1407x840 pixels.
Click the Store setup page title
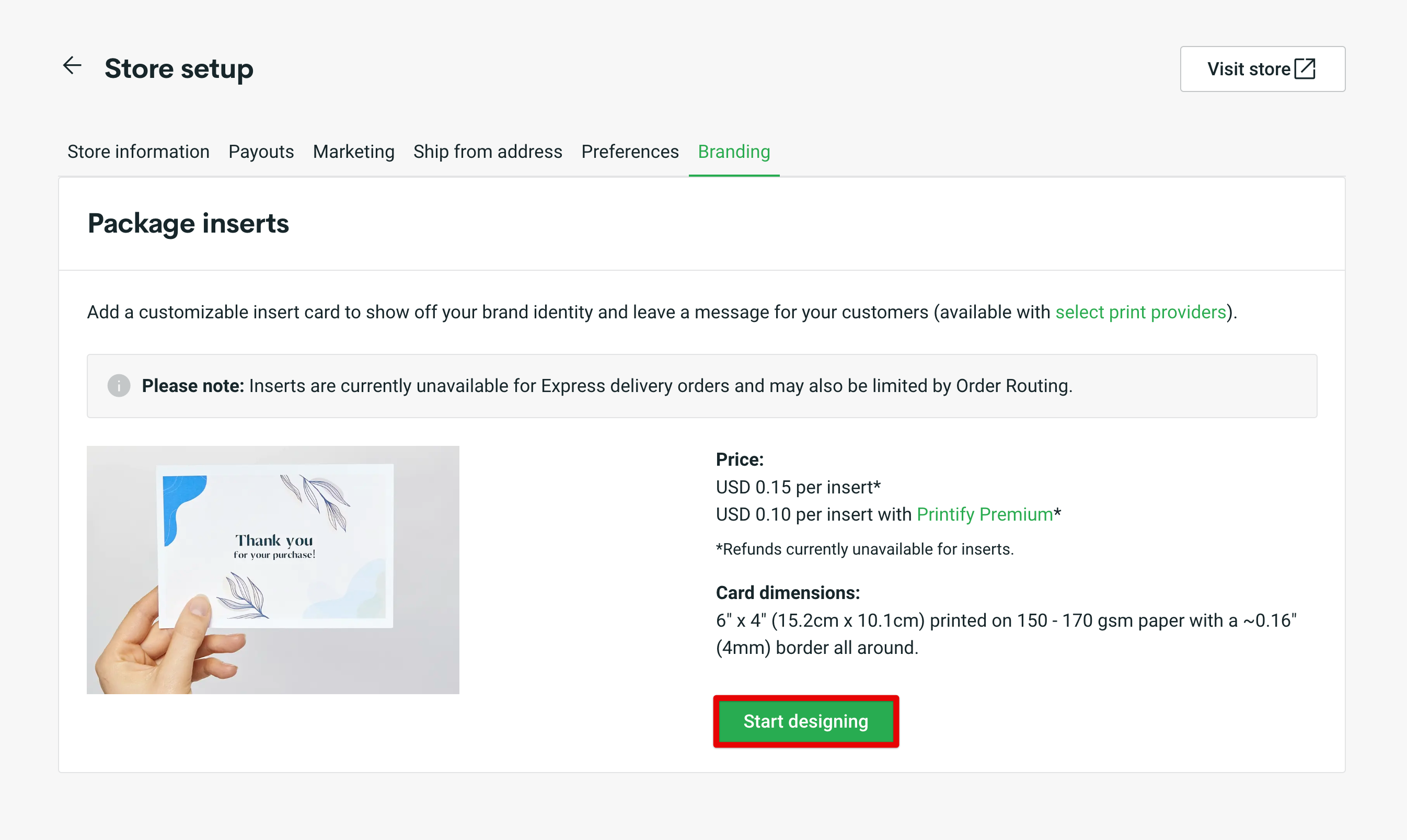[179, 68]
